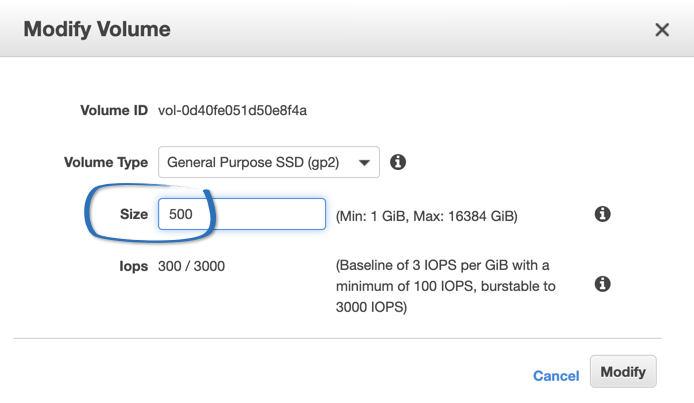The image size is (694, 403).
Task: Click the info icon beside Size limits
Action: 602,214
